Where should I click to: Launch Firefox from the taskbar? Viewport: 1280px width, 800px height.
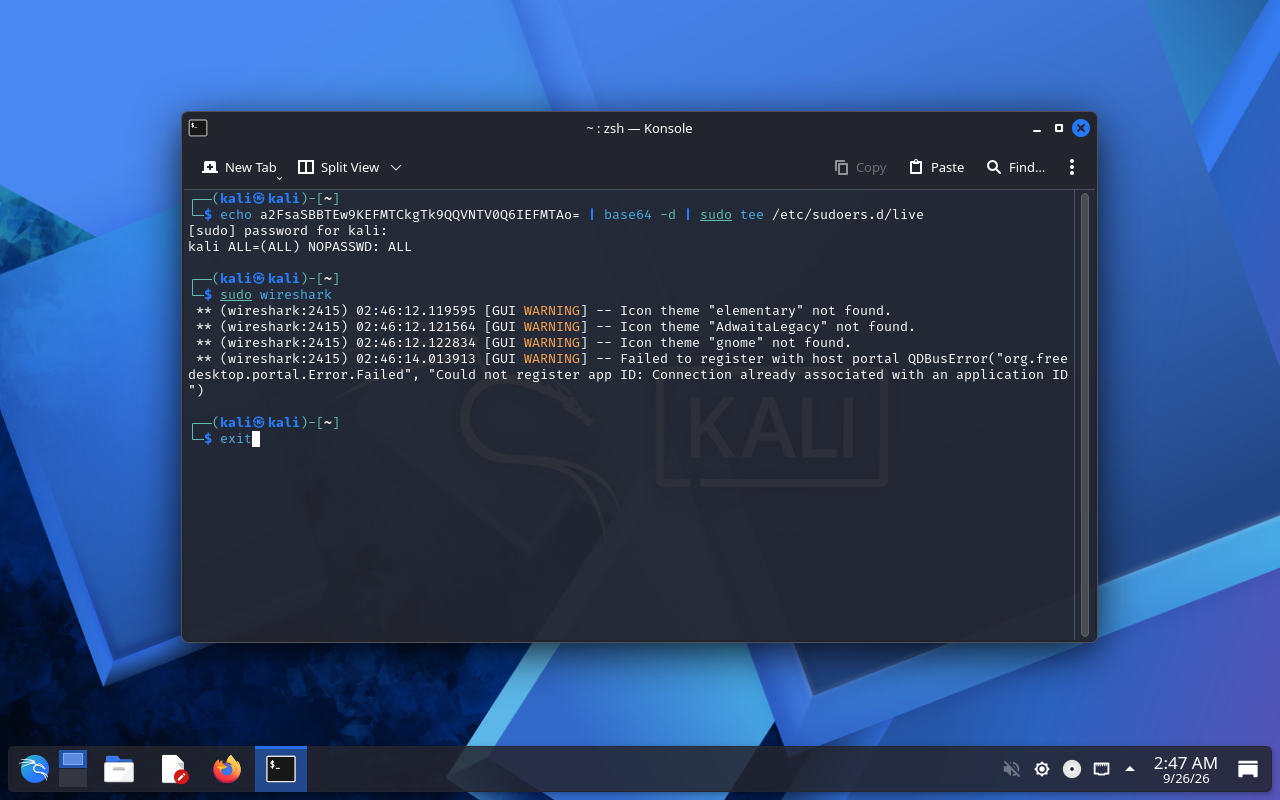[227, 769]
